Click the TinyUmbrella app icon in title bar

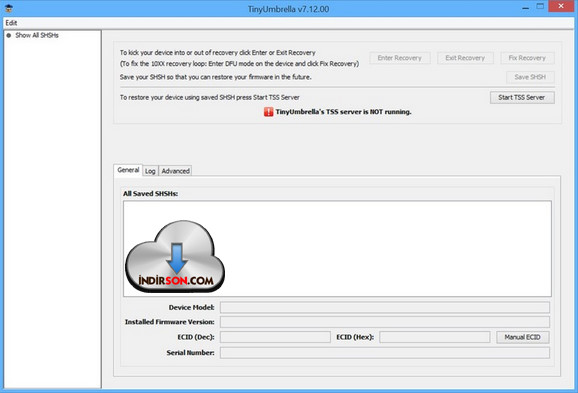coord(9,8)
